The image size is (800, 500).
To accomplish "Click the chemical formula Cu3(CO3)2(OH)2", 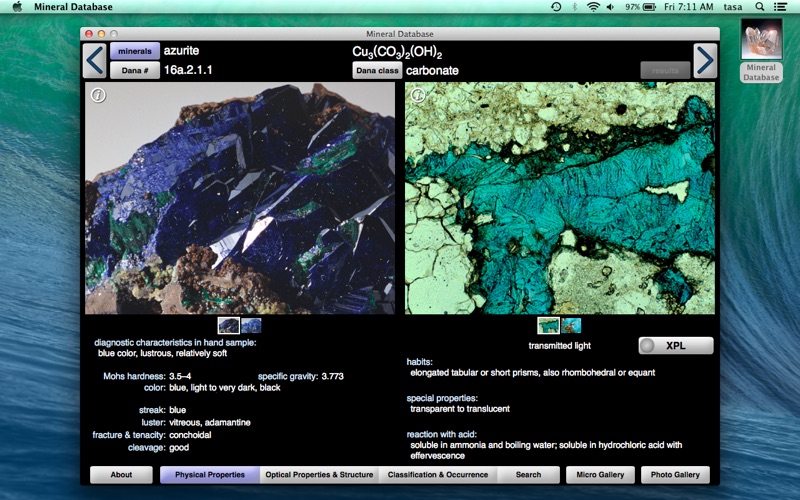I will pyautogui.click(x=397, y=53).
